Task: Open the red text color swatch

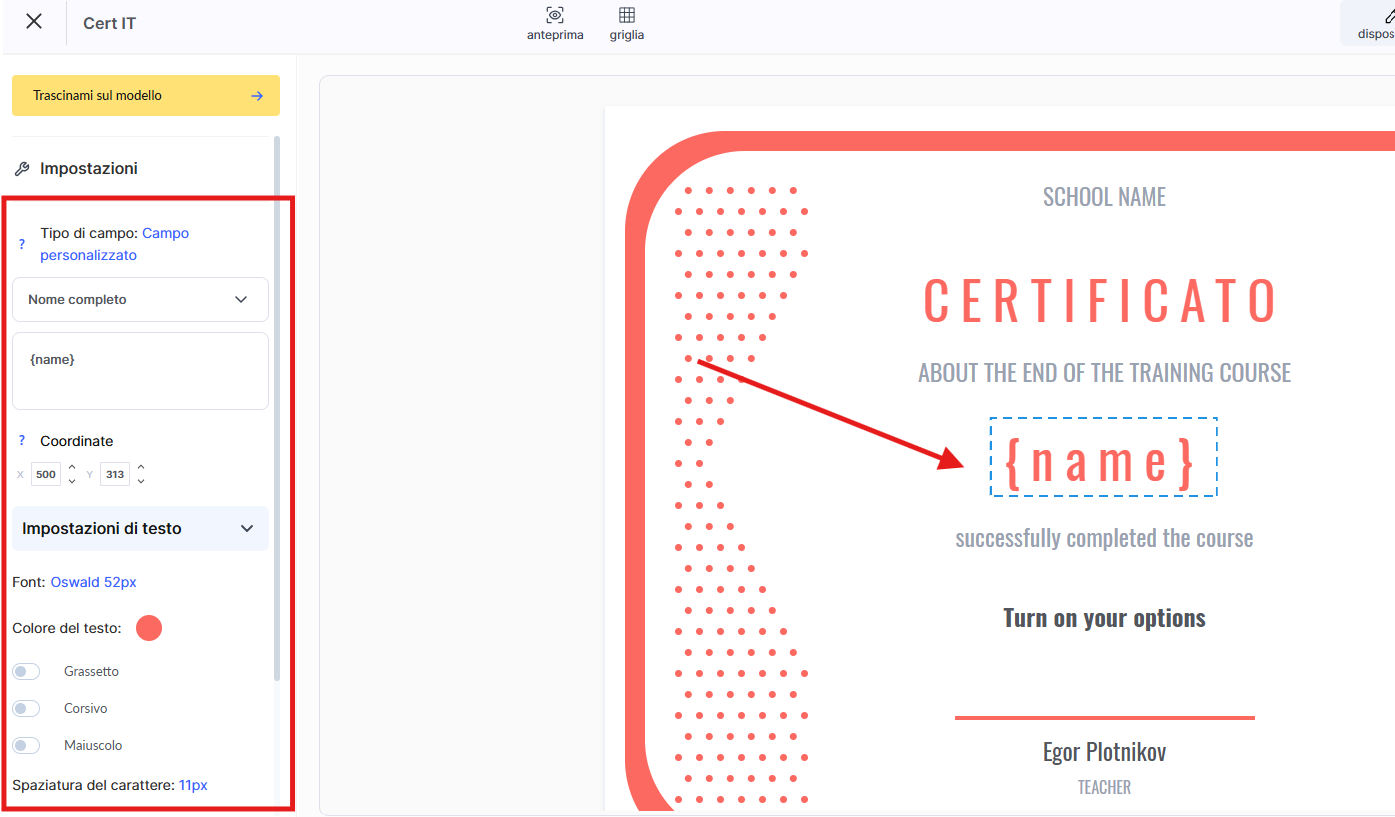Action: [x=149, y=628]
